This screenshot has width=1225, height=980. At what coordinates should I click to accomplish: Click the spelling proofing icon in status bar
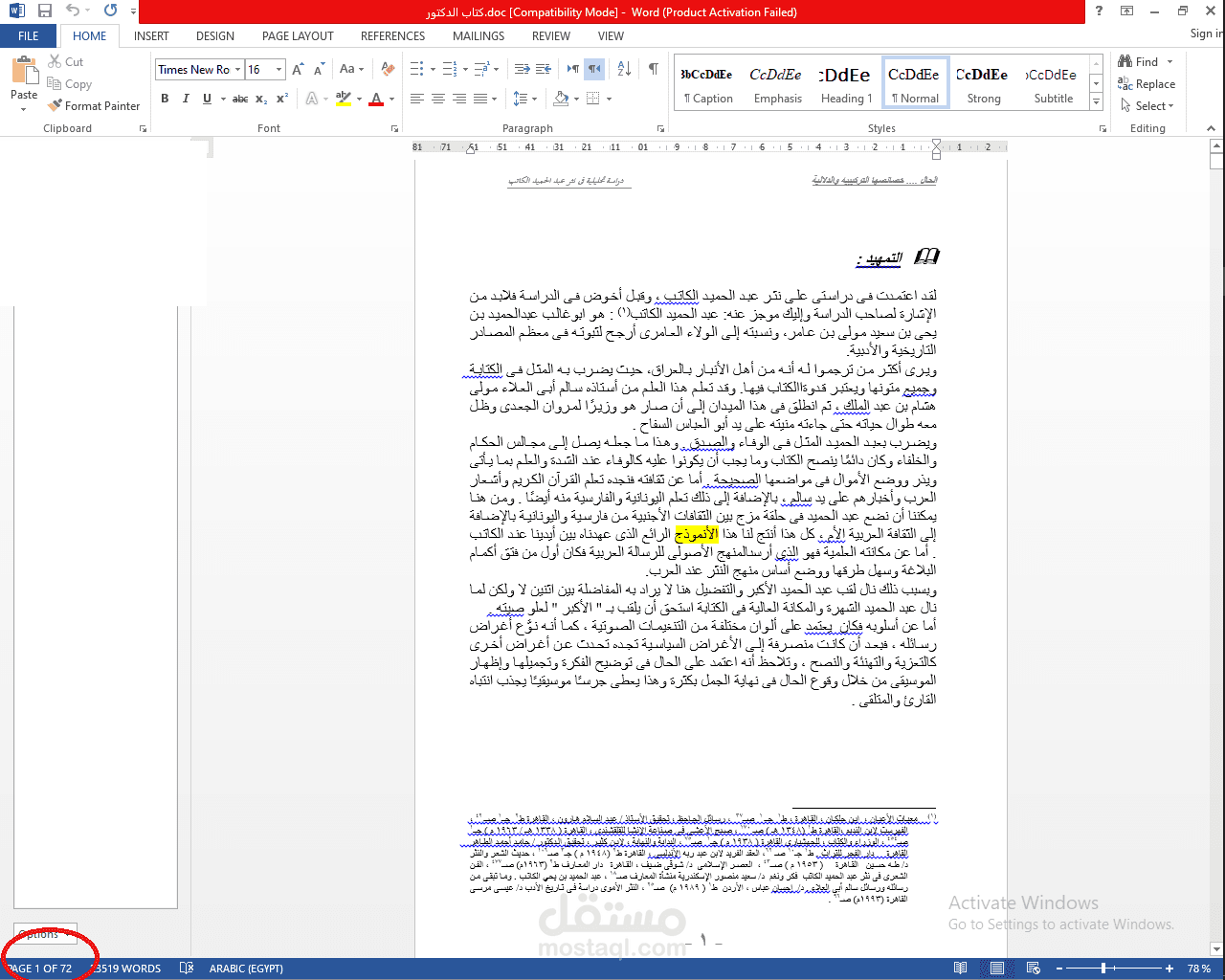coord(187,969)
